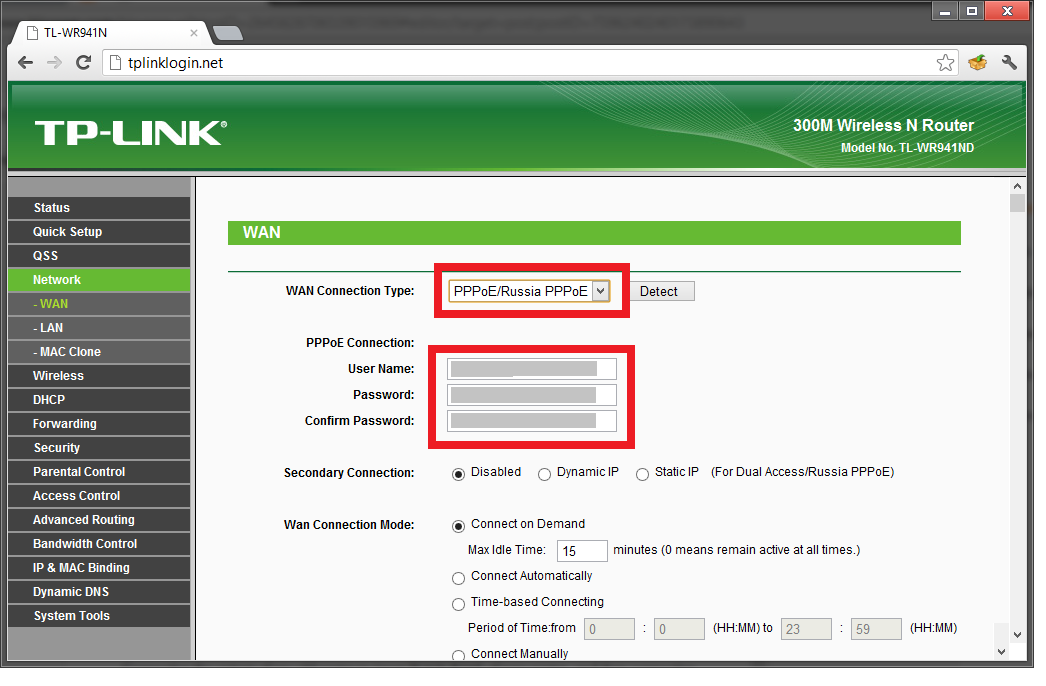Open a new browser tab
Image resolution: width=1046 pixels, height=686 pixels.
(x=228, y=33)
